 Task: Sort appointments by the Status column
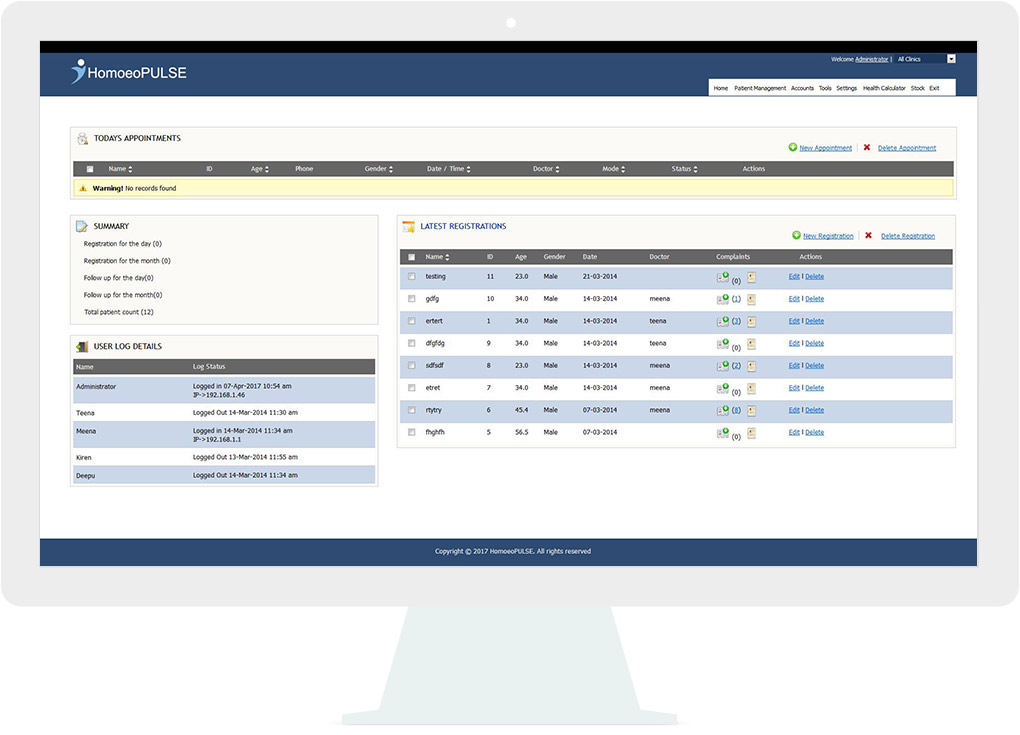pyautogui.click(x=685, y=169)
